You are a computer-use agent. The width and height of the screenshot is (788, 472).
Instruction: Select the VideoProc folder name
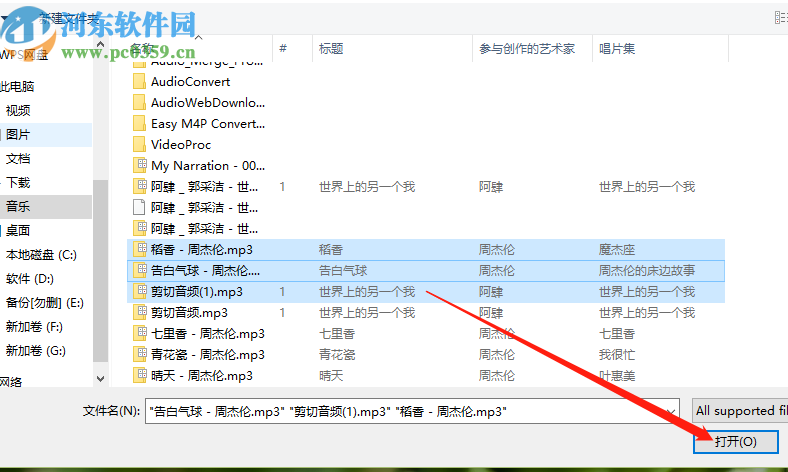[181, 145]
